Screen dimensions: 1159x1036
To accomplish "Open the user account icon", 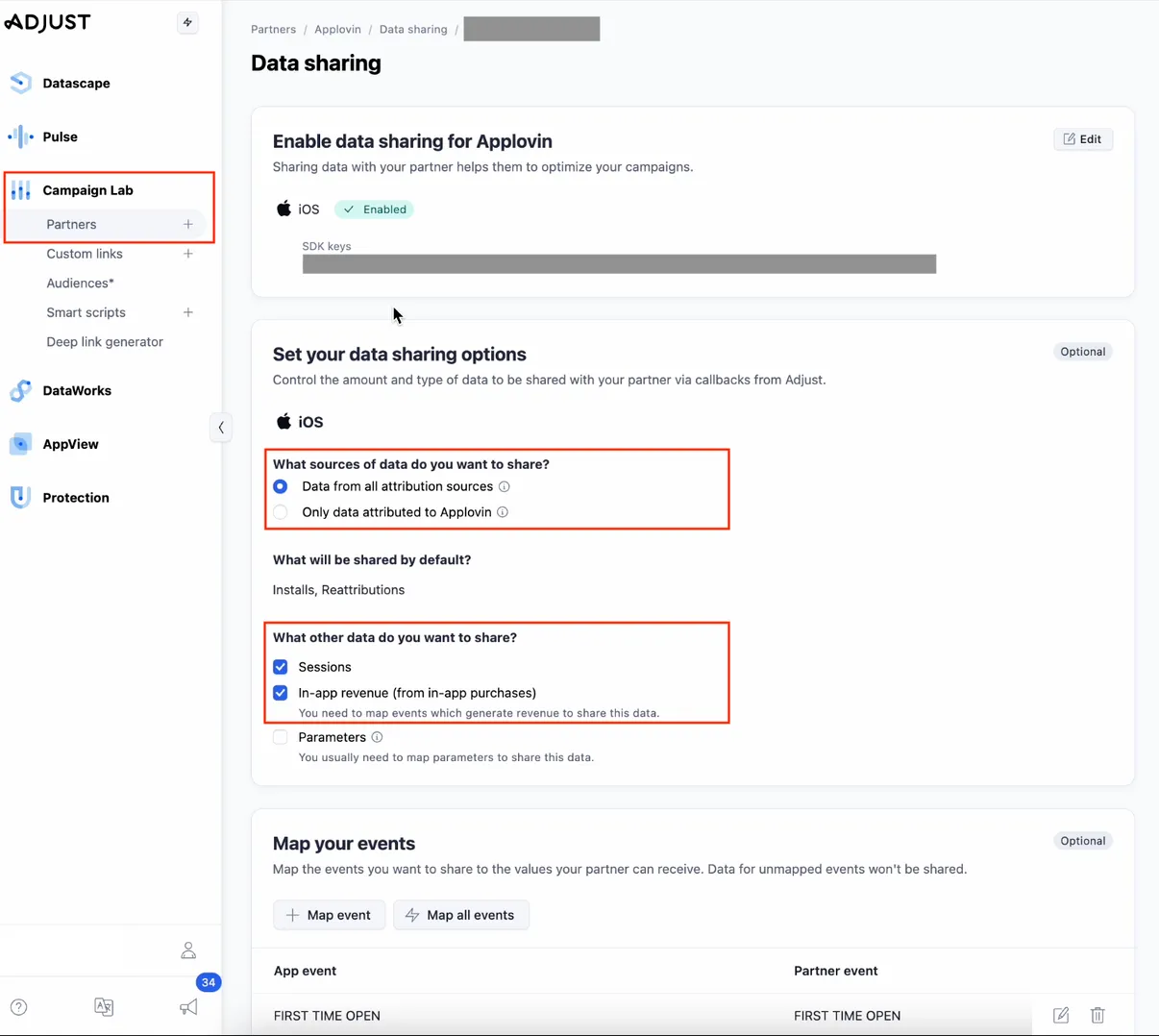I will coord(188,950).
